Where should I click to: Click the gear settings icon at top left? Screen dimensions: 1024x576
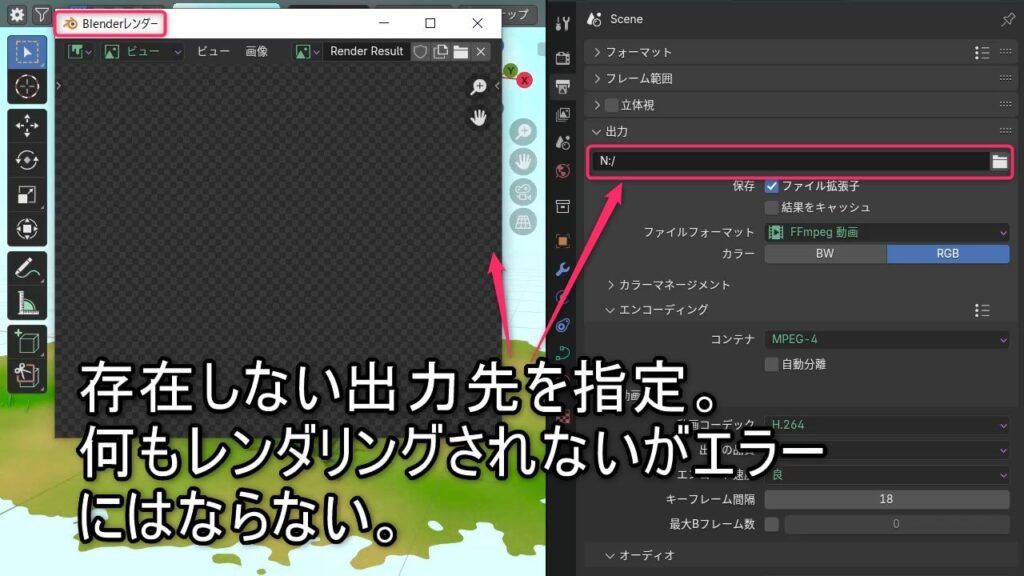click(x=17, y=14)
